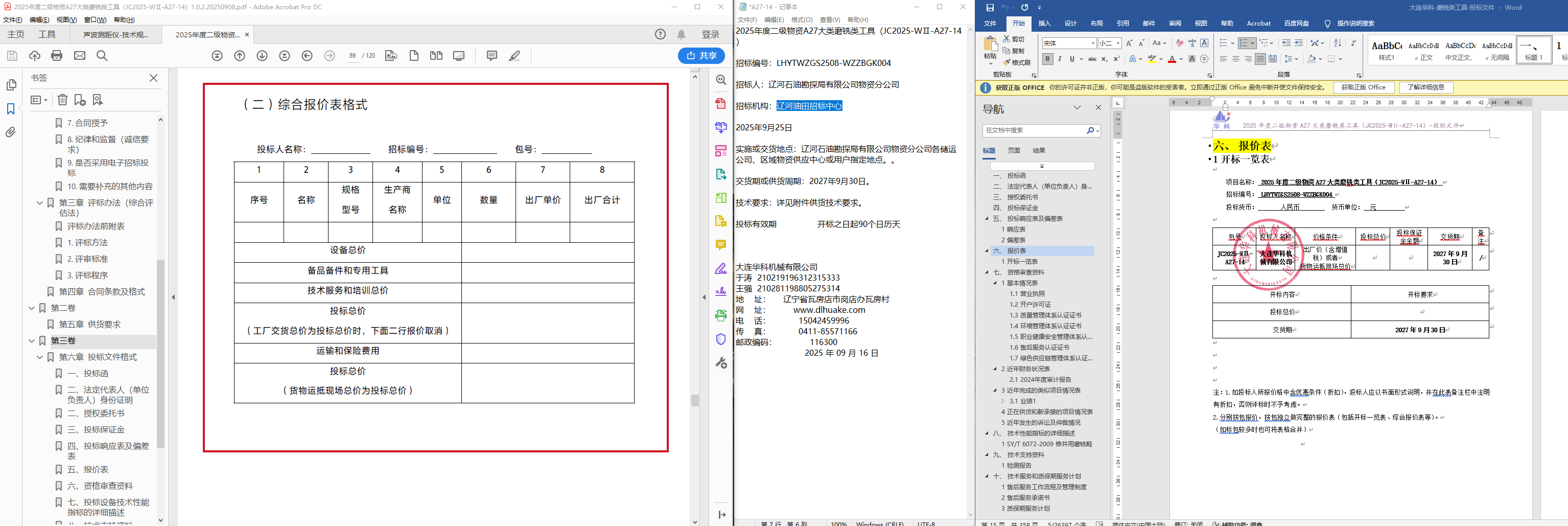Click Cut in Word clipboard group
Image resolution: width=1568 pixels, height=526 pixels.
[1014, 39]
